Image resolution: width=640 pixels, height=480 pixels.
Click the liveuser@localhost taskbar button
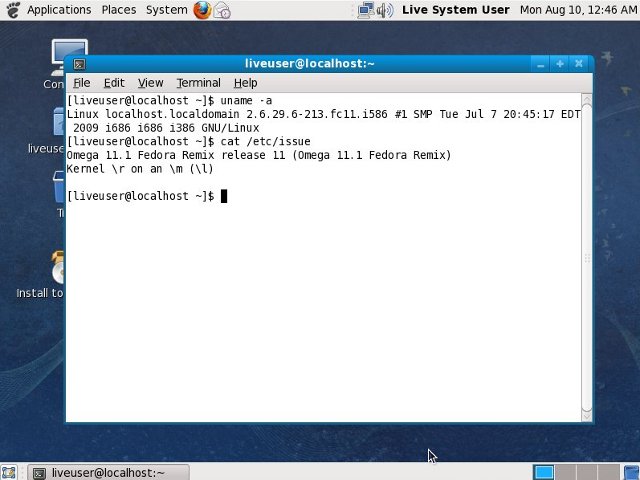coord(109,472)
